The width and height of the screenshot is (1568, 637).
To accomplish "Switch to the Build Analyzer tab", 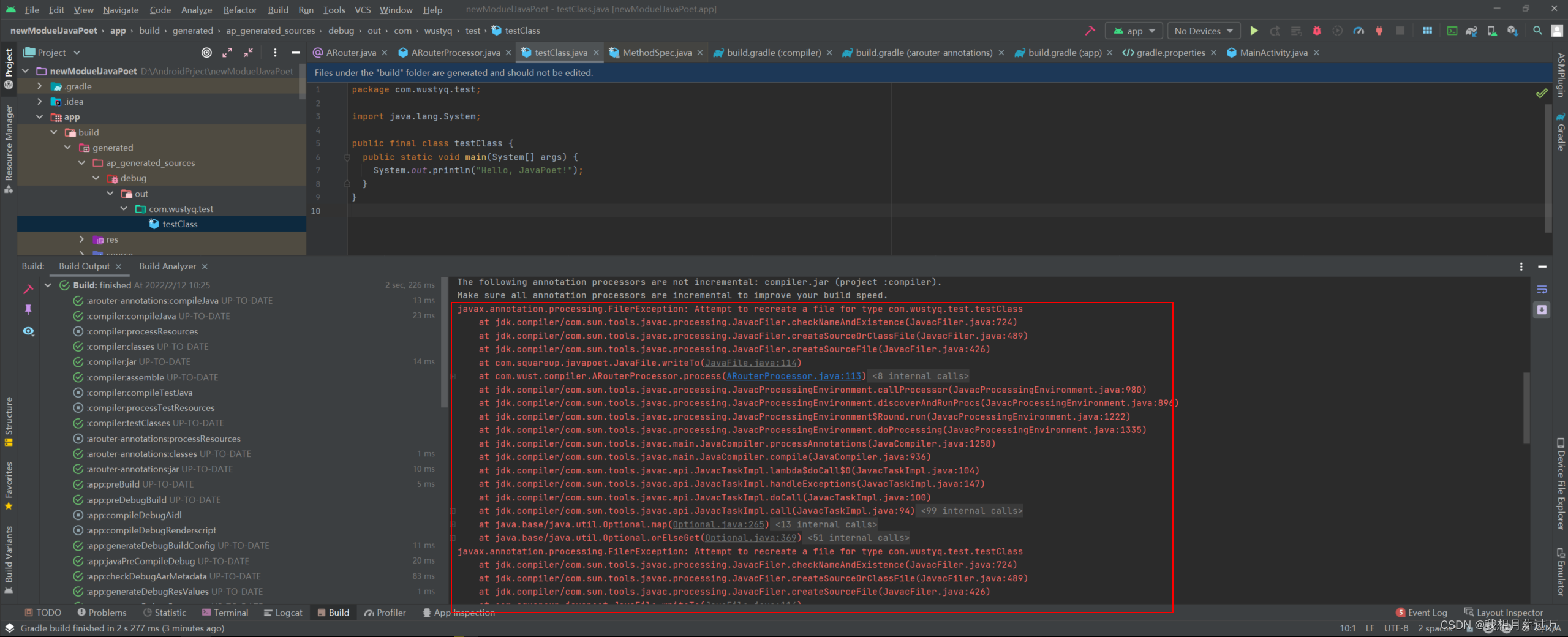I will pos(168,266).
